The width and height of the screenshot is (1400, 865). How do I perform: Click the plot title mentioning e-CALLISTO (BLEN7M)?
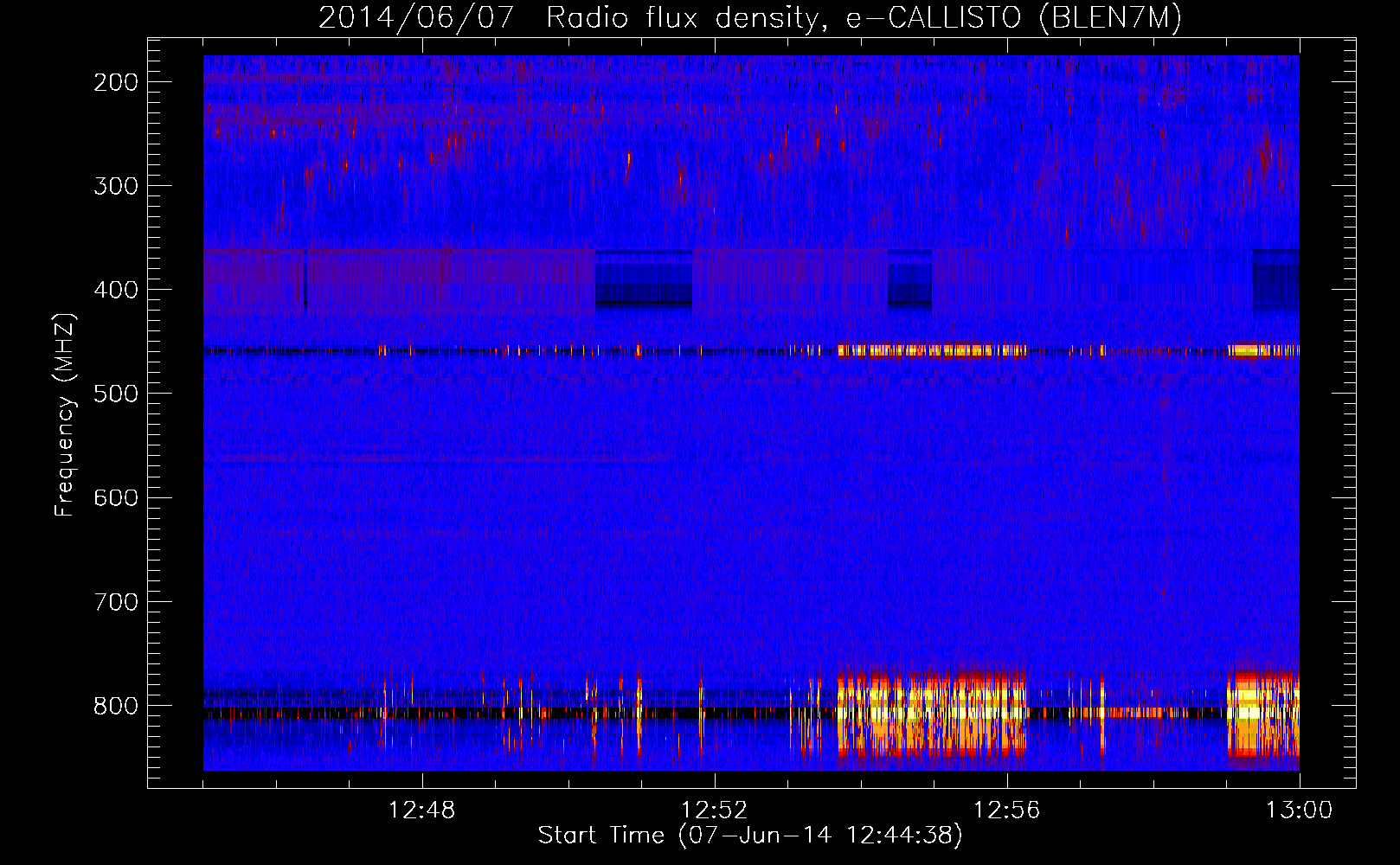750,18
